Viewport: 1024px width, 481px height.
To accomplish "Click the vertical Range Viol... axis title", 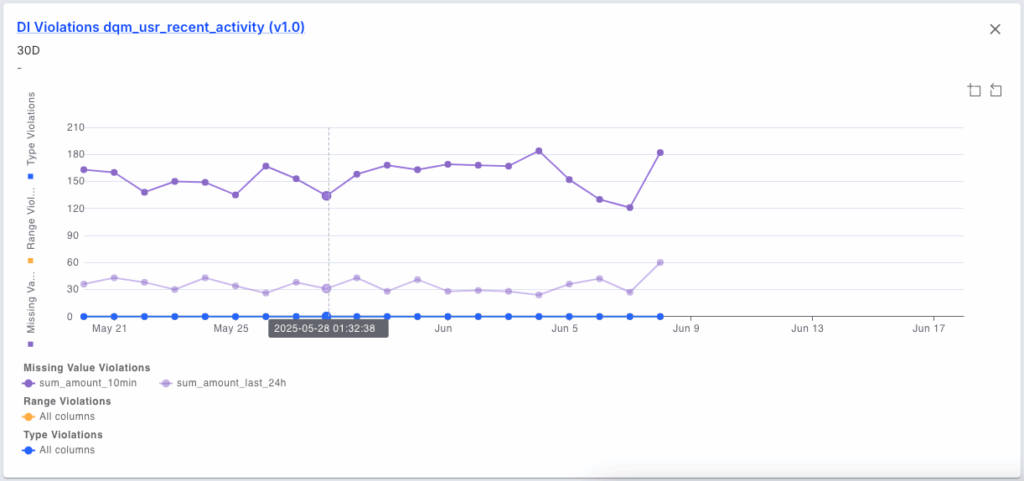I will (x=30, y=219).
